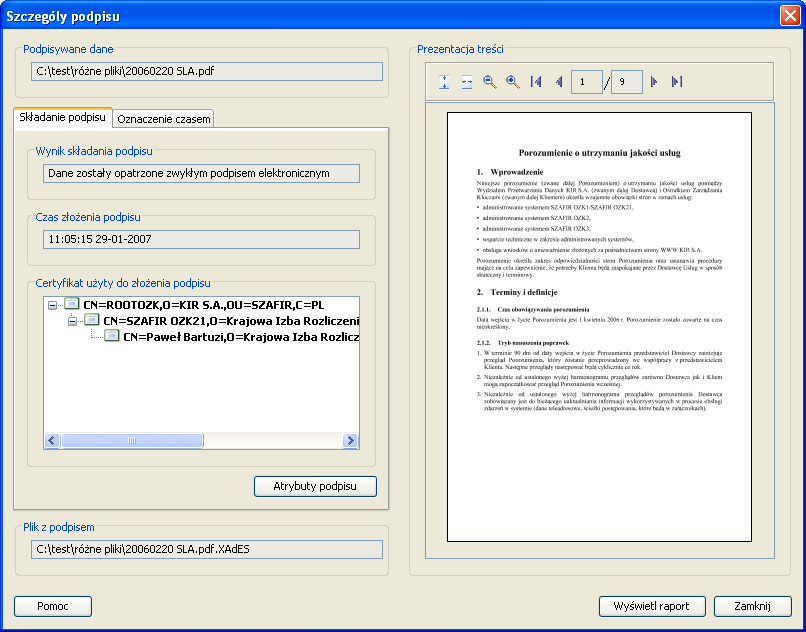Open Atrybuty podpisu
Screen dimensions: 806x632
[315, 486]
